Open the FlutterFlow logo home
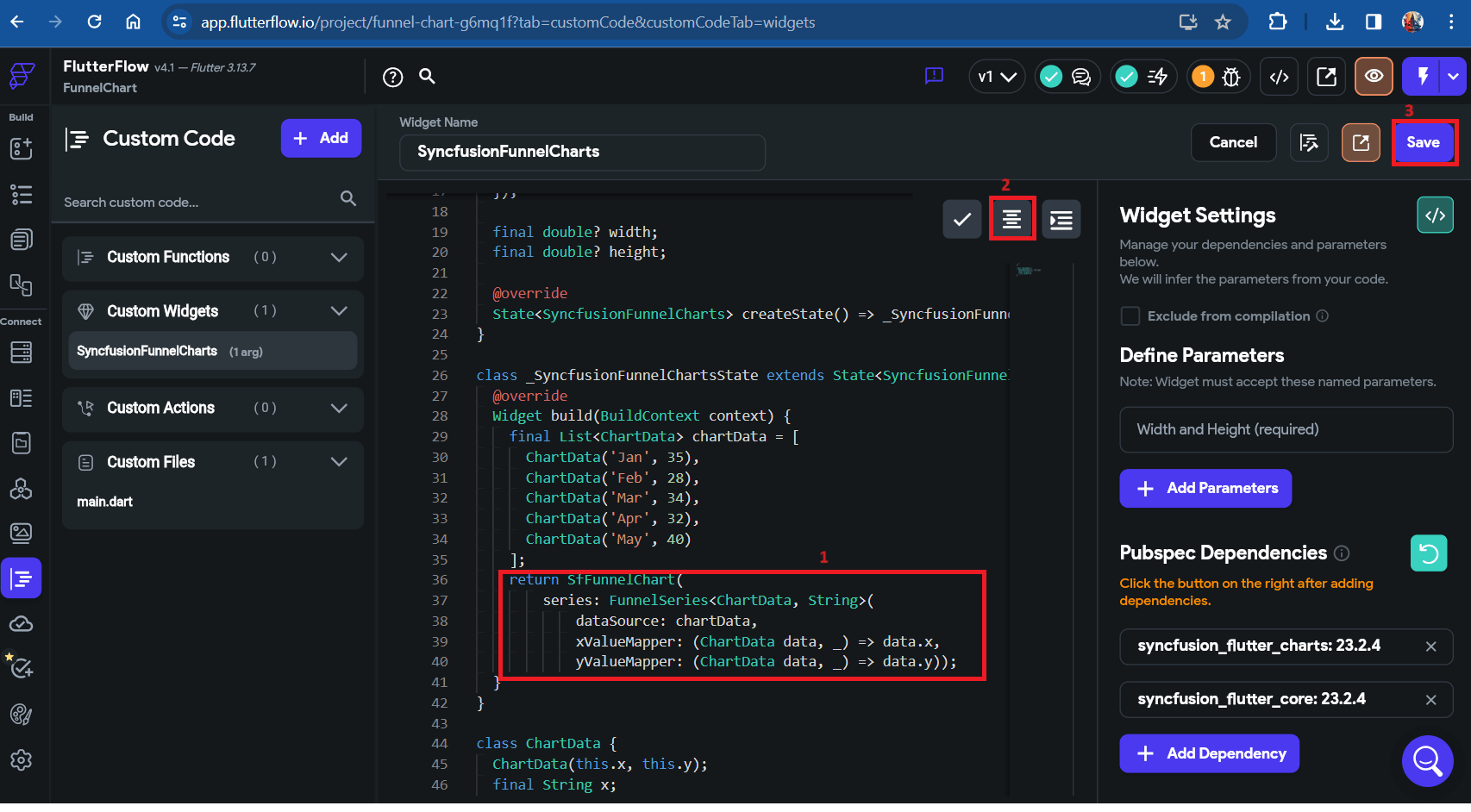The image size is (1471, 812). coord(22,76)
